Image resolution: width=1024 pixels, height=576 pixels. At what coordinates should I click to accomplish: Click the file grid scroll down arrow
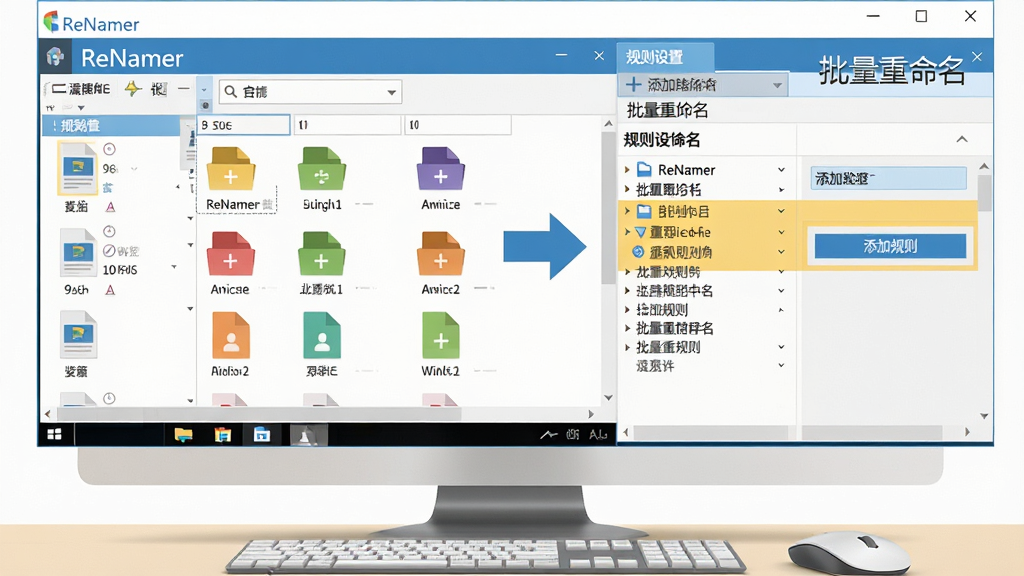point(608,397)
